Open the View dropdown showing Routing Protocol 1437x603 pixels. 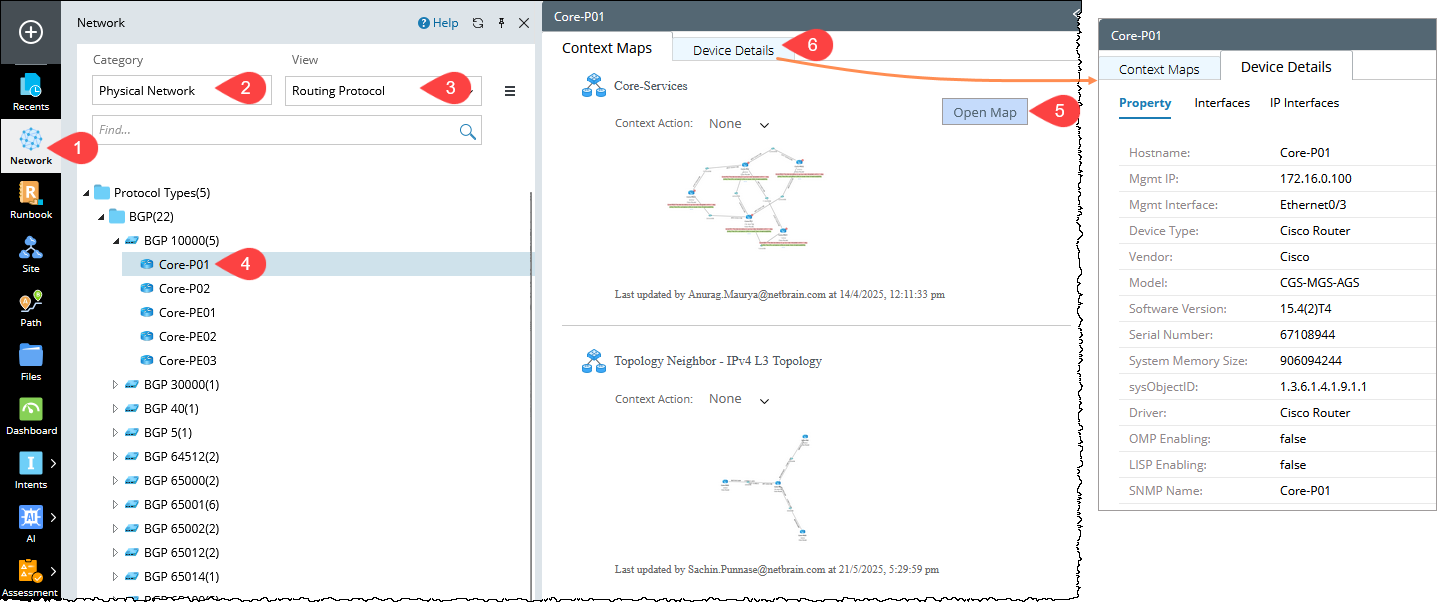click(383, 90)
